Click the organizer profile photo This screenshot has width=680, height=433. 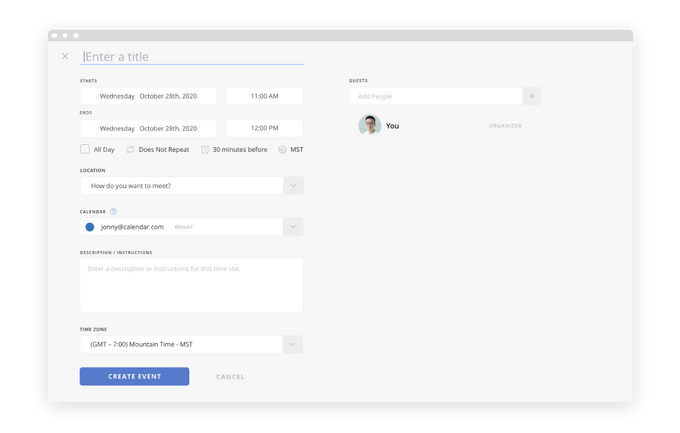[370, 125]
